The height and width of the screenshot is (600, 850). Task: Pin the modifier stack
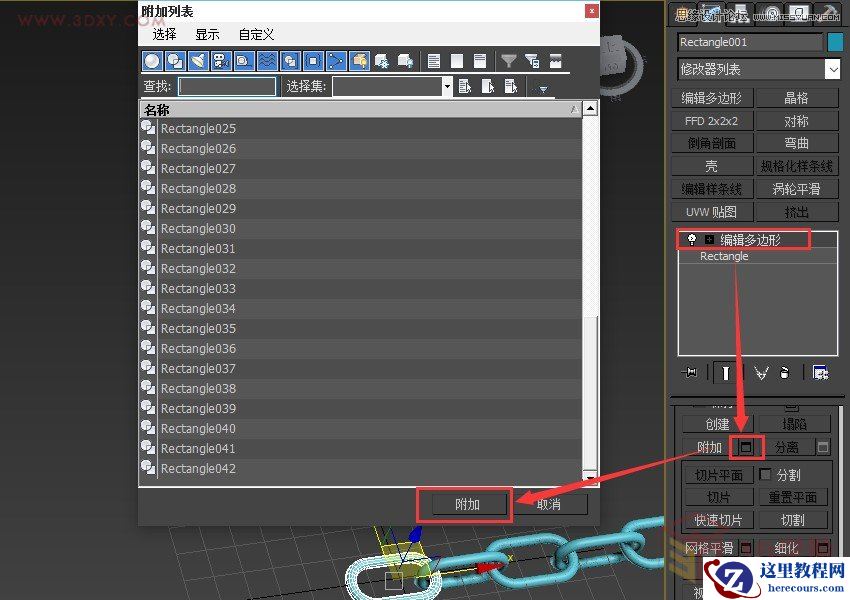tap(689, 372)
